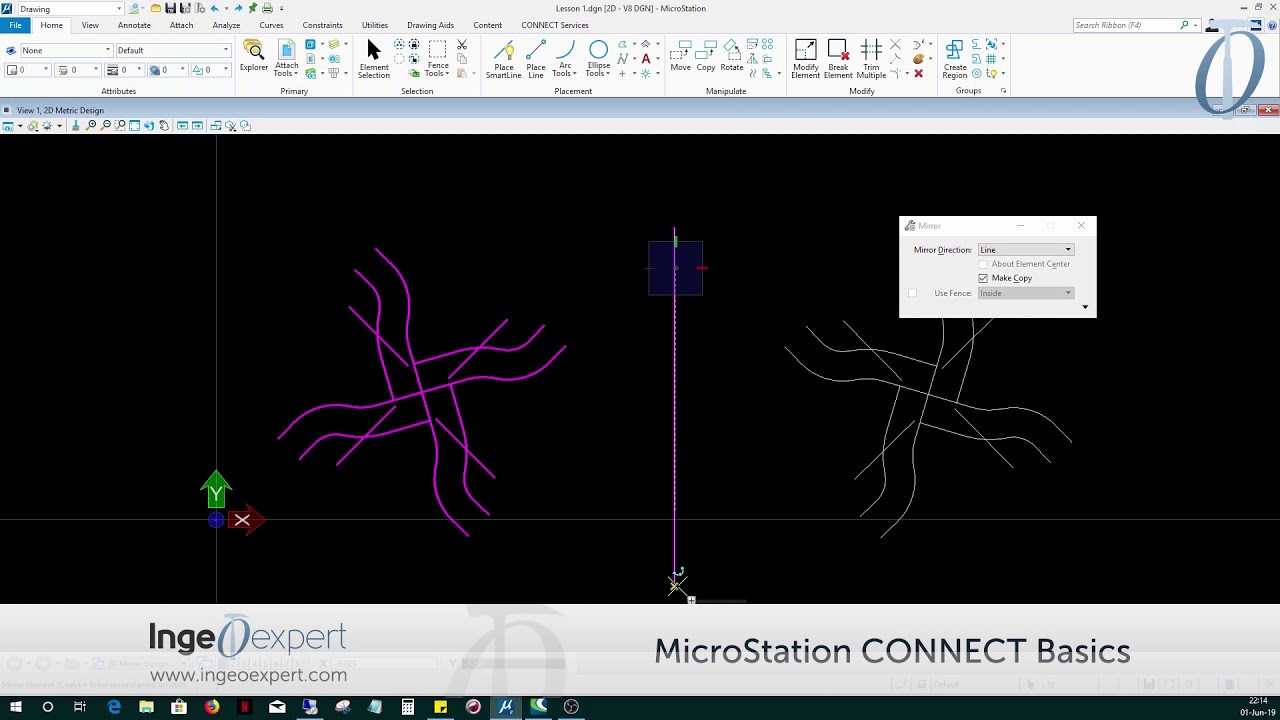Click the Fit View icon
Viewport: 1280px width, 720px height.
tap(135, 126)
